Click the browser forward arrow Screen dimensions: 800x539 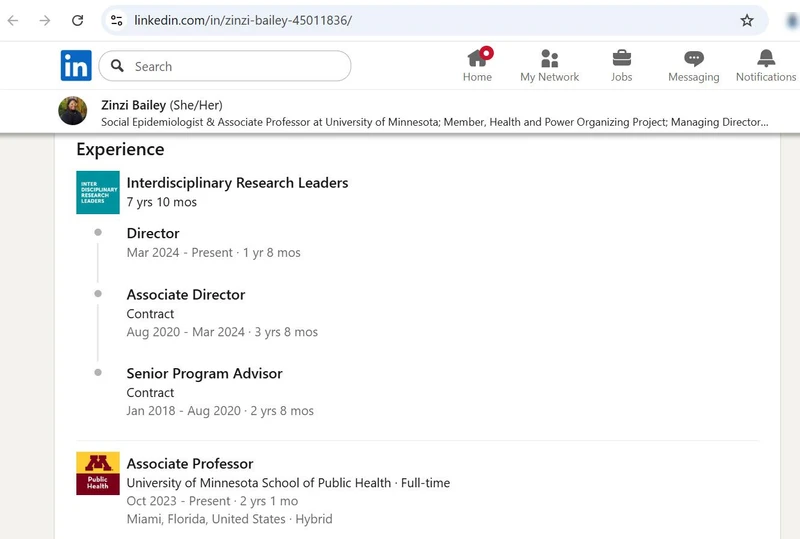click(45, 20)
